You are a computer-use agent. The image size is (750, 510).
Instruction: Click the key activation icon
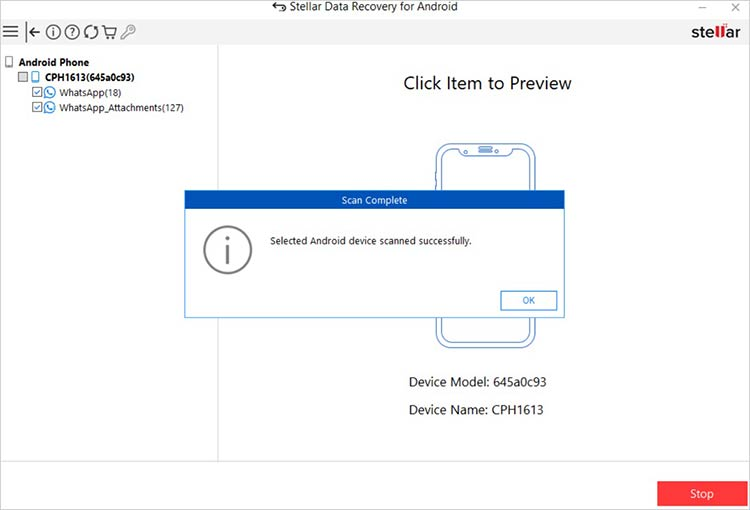click(x=128, y=32)
